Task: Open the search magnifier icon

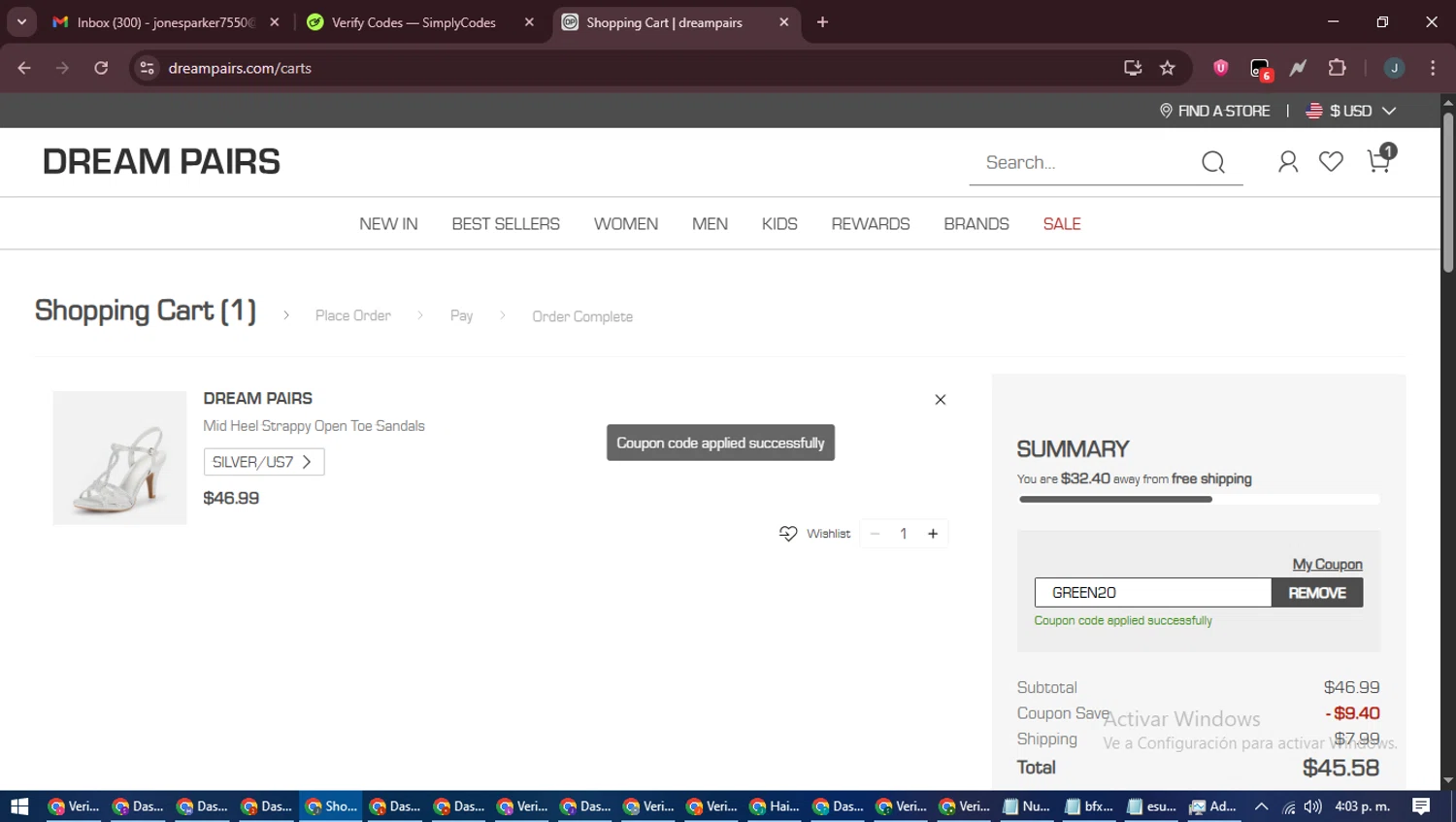Action: (1213, 162)
